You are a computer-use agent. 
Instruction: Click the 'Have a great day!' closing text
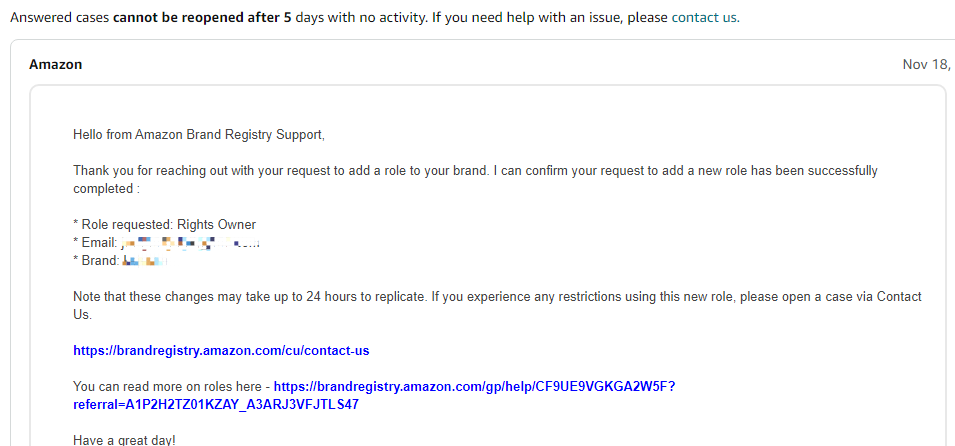tap(124, 439)
